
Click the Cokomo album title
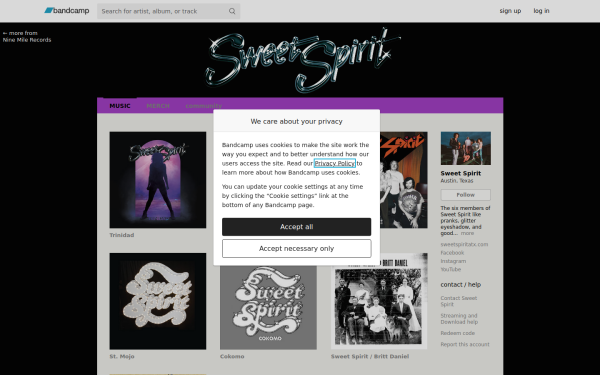[232, 356]
